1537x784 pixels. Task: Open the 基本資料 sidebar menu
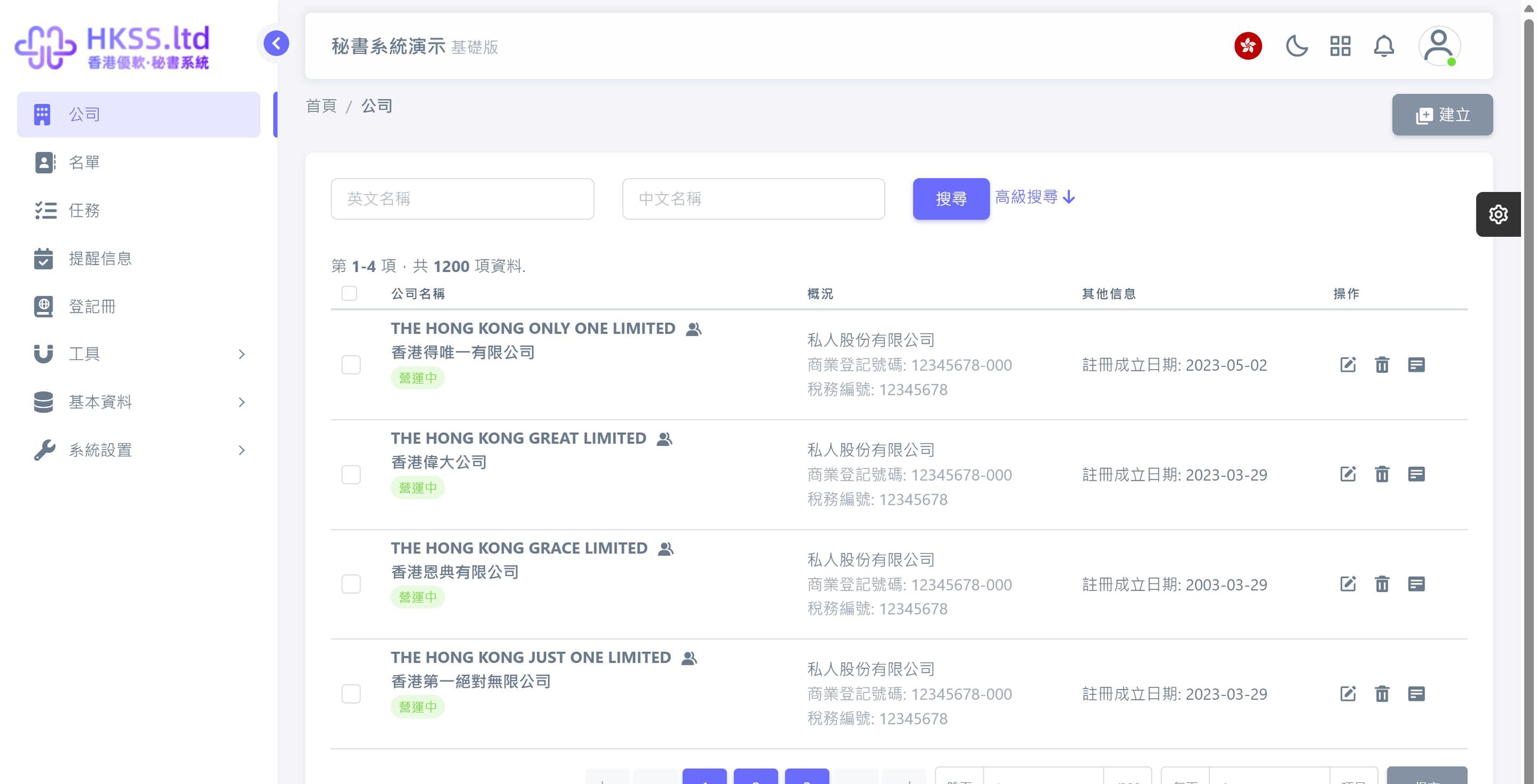(100, 402)
